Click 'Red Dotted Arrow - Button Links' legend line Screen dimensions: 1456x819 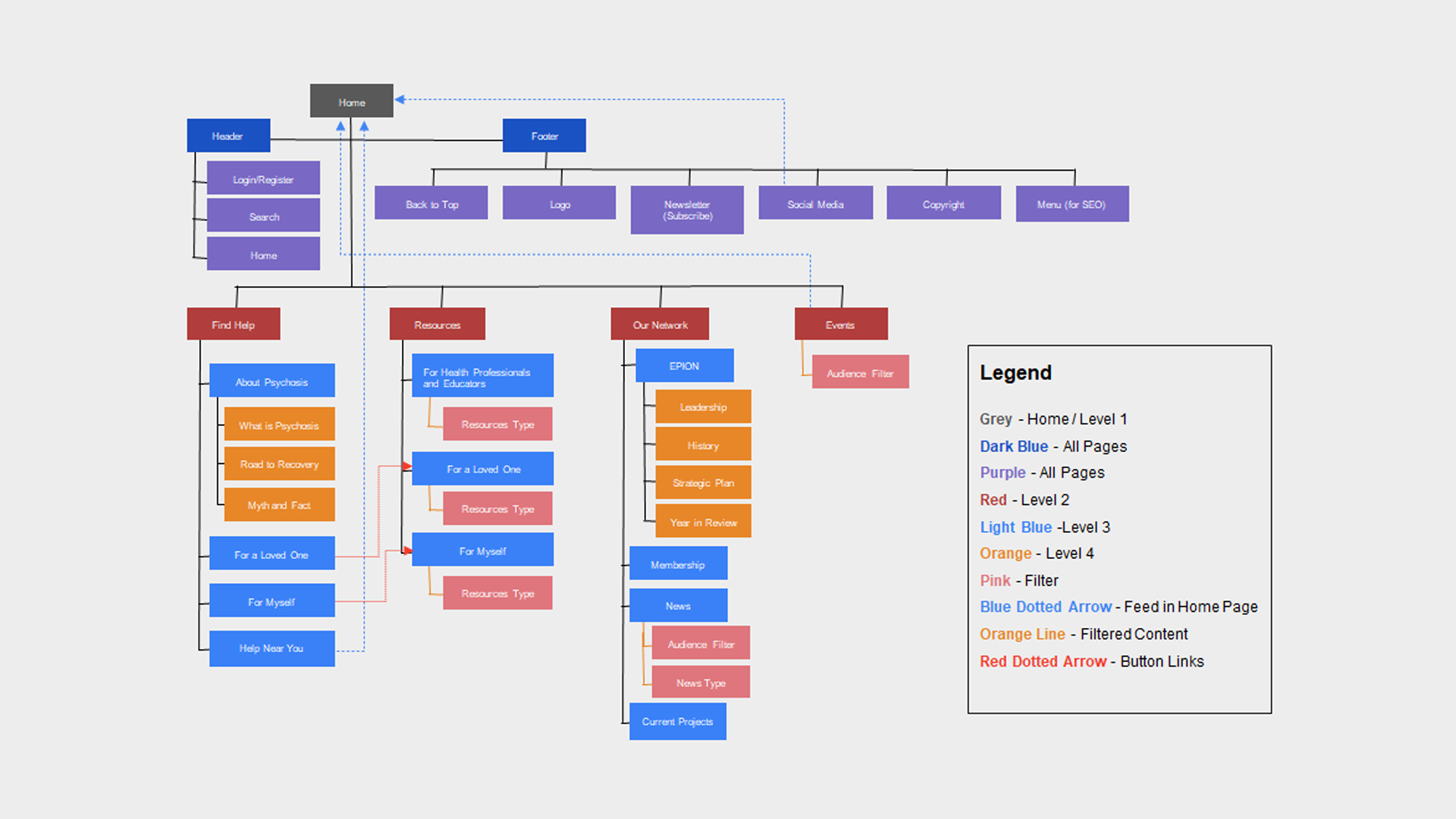1091,661
